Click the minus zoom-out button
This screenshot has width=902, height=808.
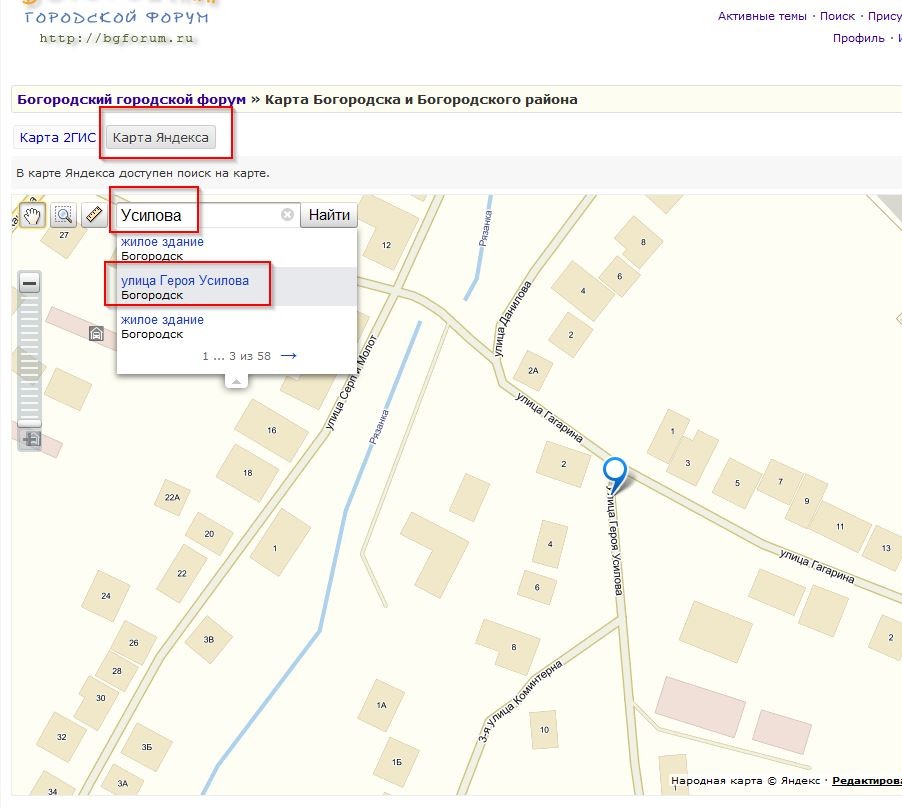pos(30,284)
